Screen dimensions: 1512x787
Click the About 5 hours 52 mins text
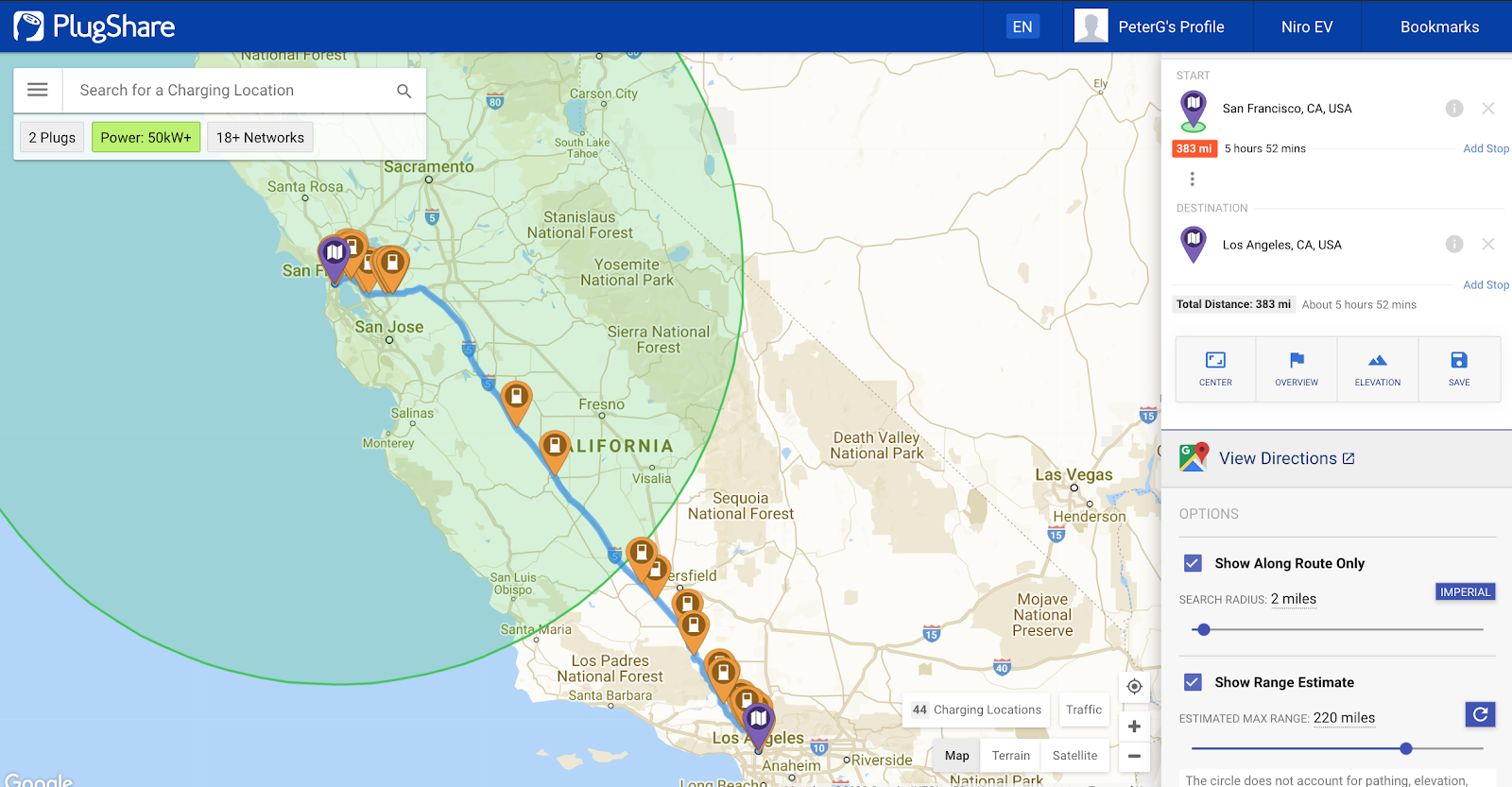[x=1359, y=304]
